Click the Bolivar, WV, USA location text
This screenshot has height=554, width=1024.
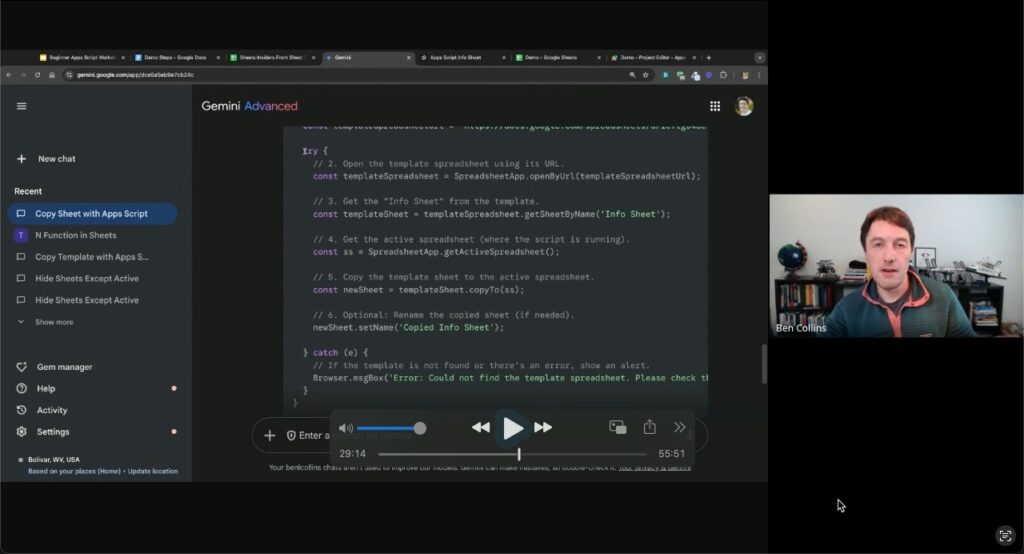point(54,459)
